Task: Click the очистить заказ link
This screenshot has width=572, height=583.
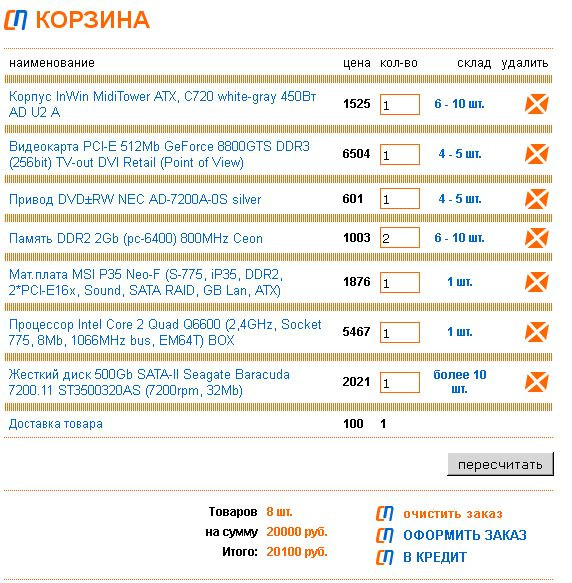Action: [453, 514]
